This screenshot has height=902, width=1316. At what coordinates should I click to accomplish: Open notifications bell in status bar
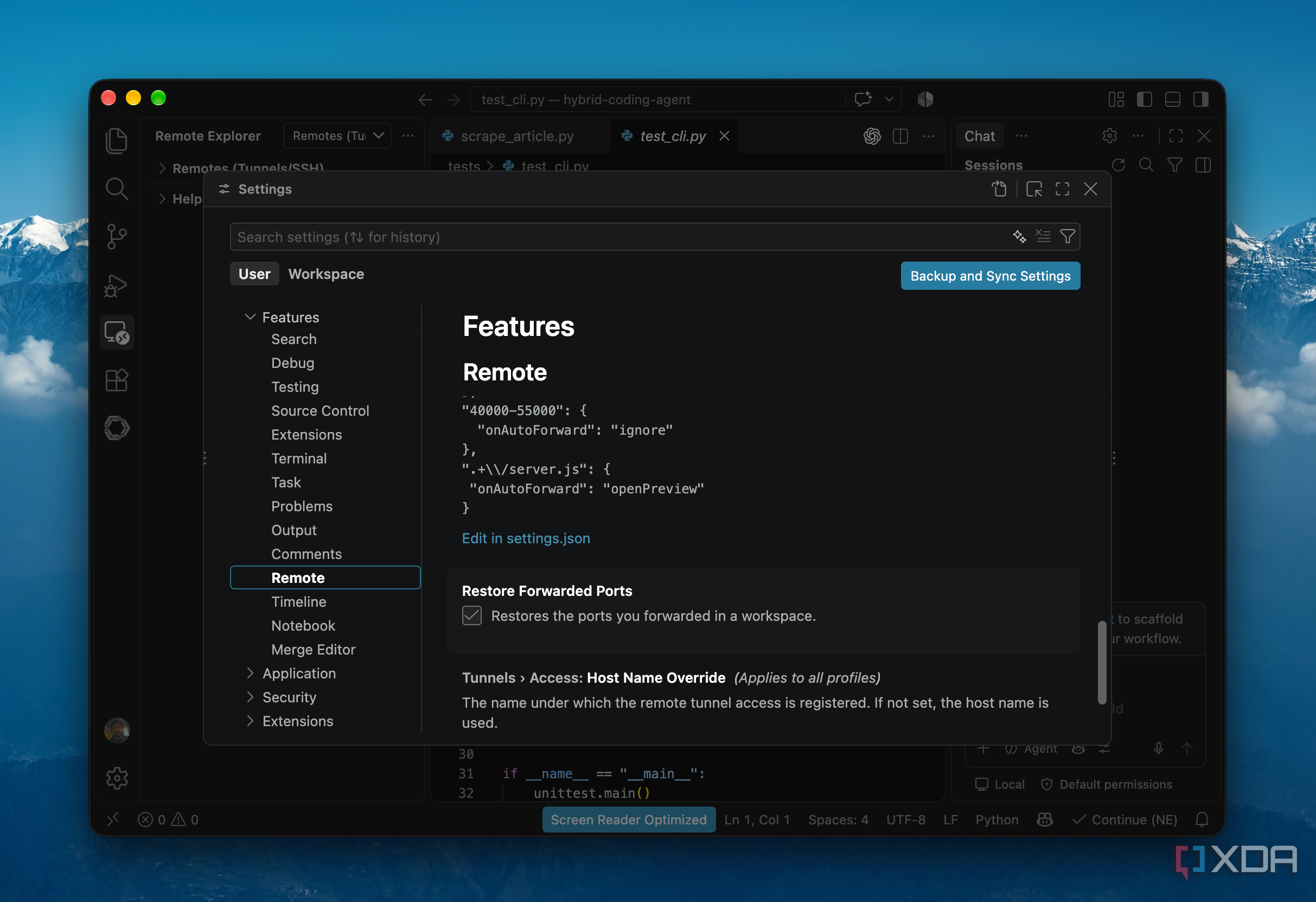point(1202,820)
